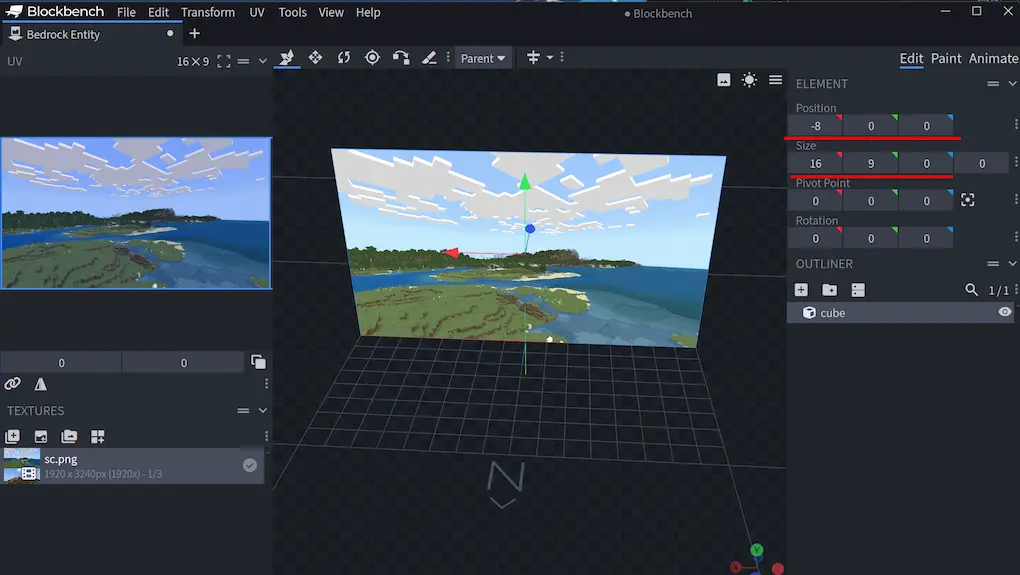This screenshot has width=1020, height=575.
Task: Click the outliner toggle options icon
Action: 858,290
